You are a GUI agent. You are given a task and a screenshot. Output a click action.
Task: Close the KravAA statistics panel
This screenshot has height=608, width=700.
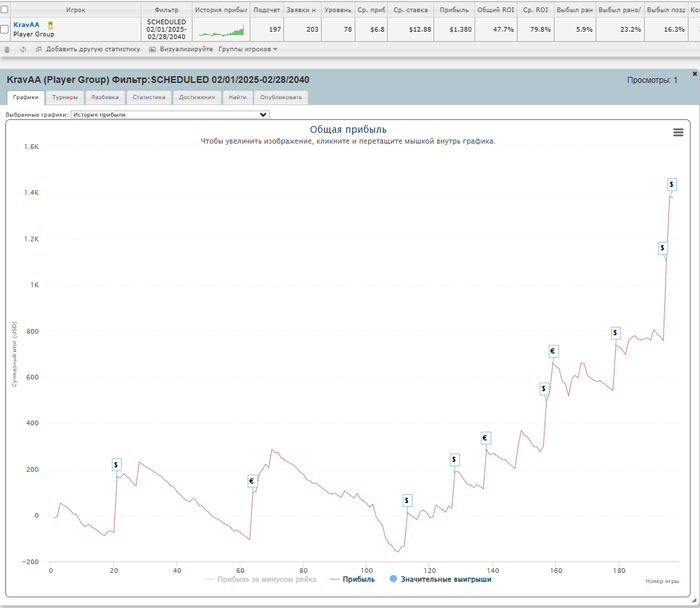(694, 74)
